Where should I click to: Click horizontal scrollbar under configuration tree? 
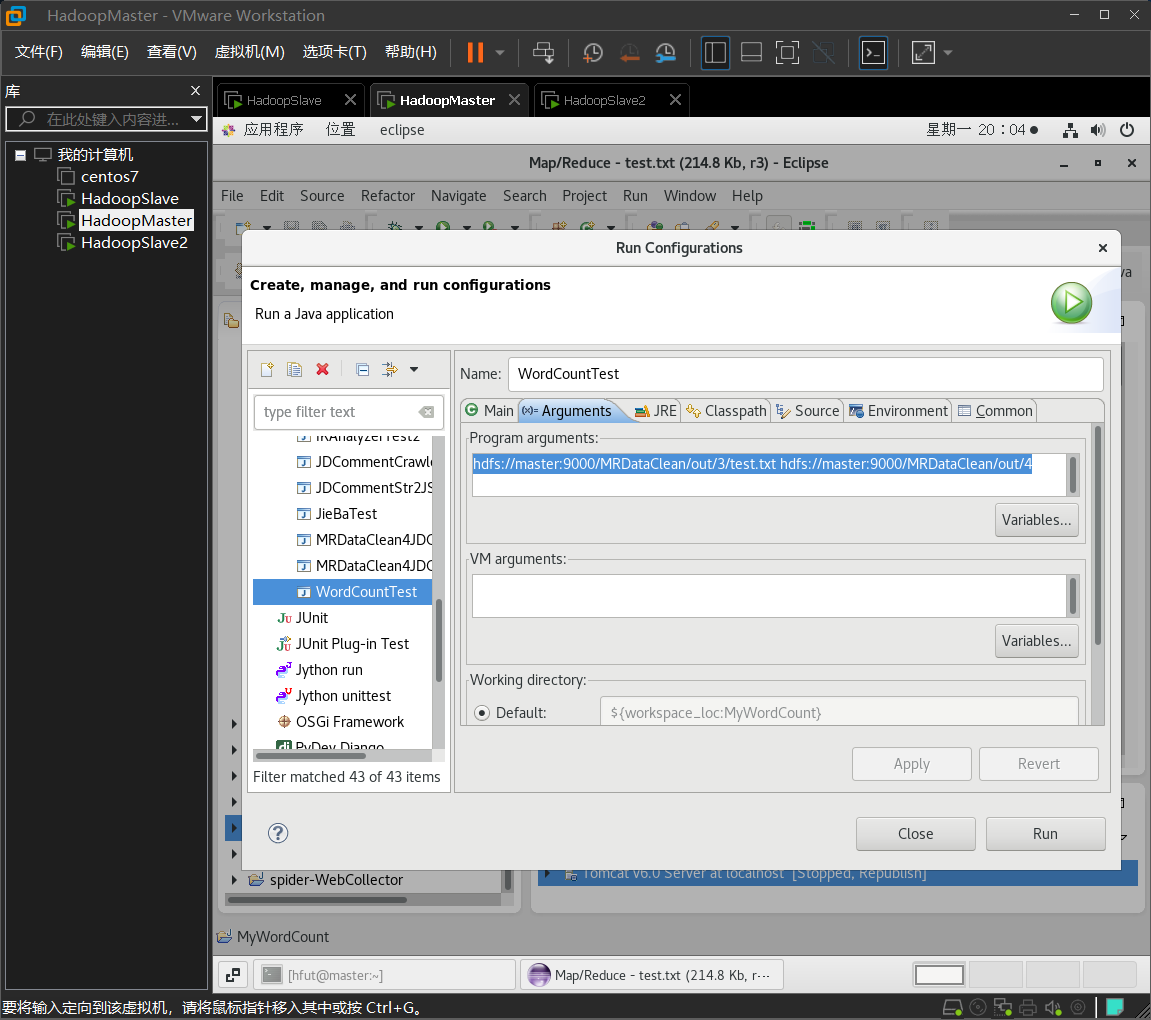click(309, 755)
